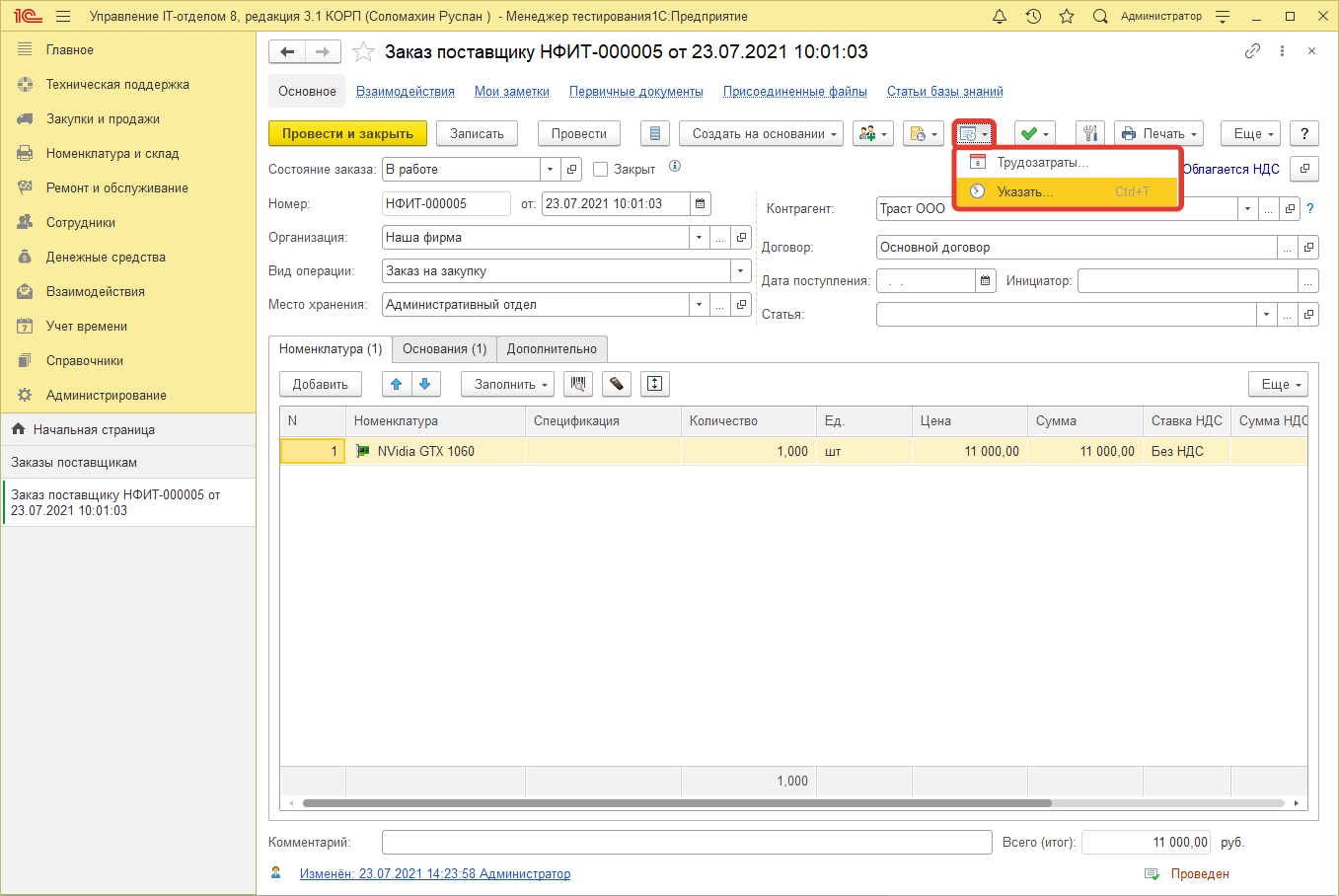Image resolution: width=1339 pixels, height=896 pixels.
Task: Move row down with blue arrow
Action: pyautogui.click(x=425, y=384)
